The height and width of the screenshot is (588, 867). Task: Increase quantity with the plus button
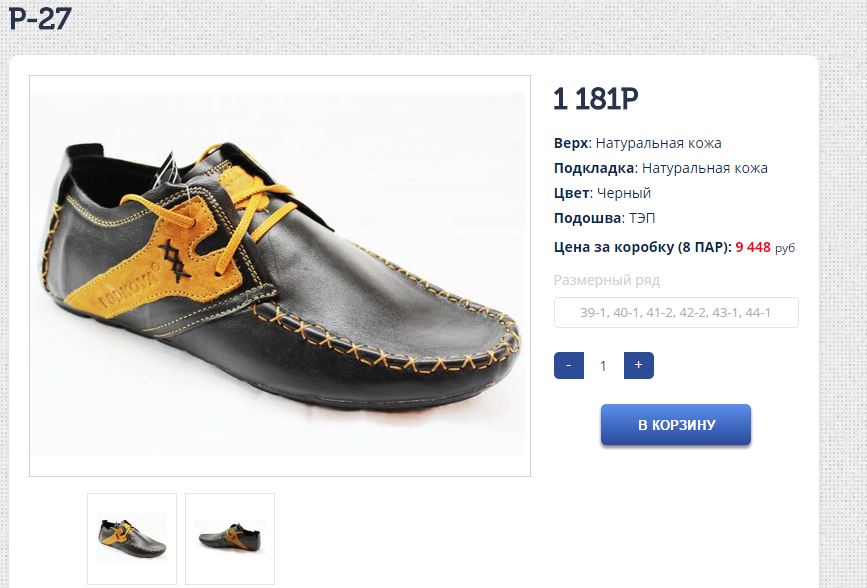[638, 366]
